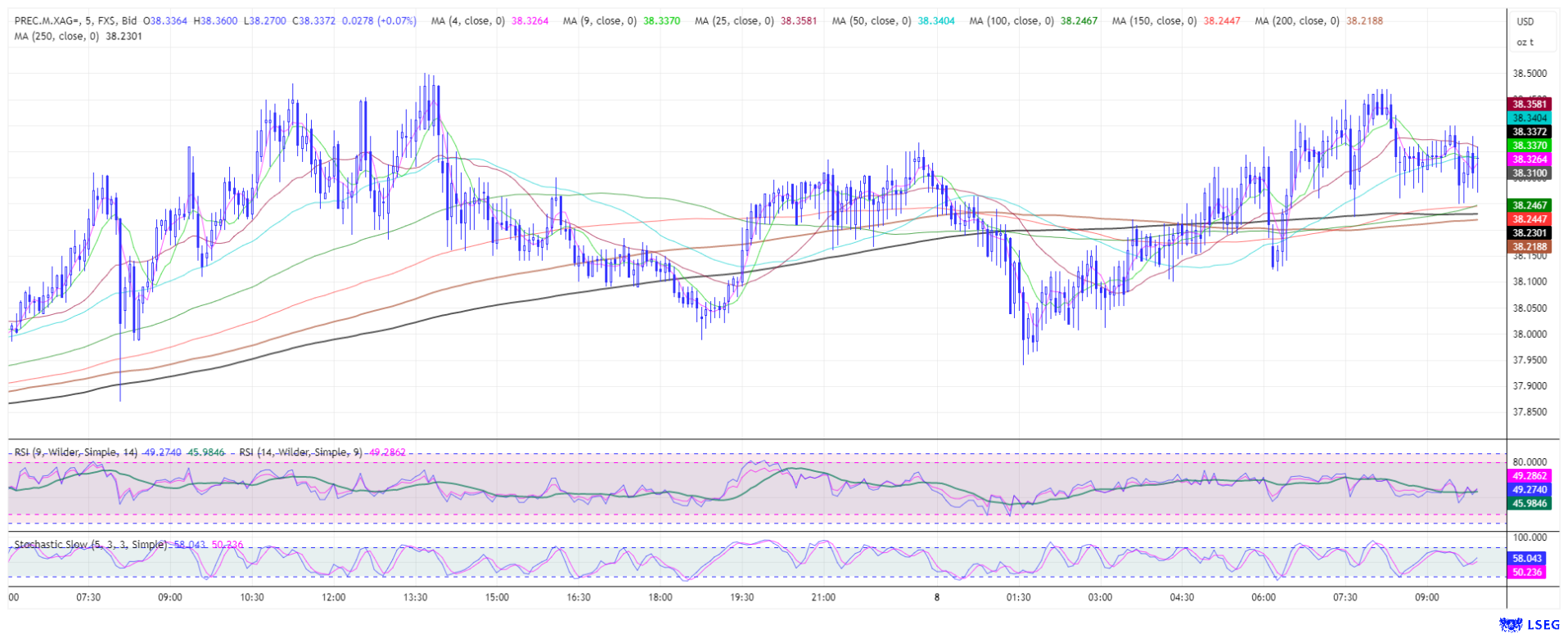Click the day 8 marker on time axis
1568x634 pixels.
tap(937, 597)
